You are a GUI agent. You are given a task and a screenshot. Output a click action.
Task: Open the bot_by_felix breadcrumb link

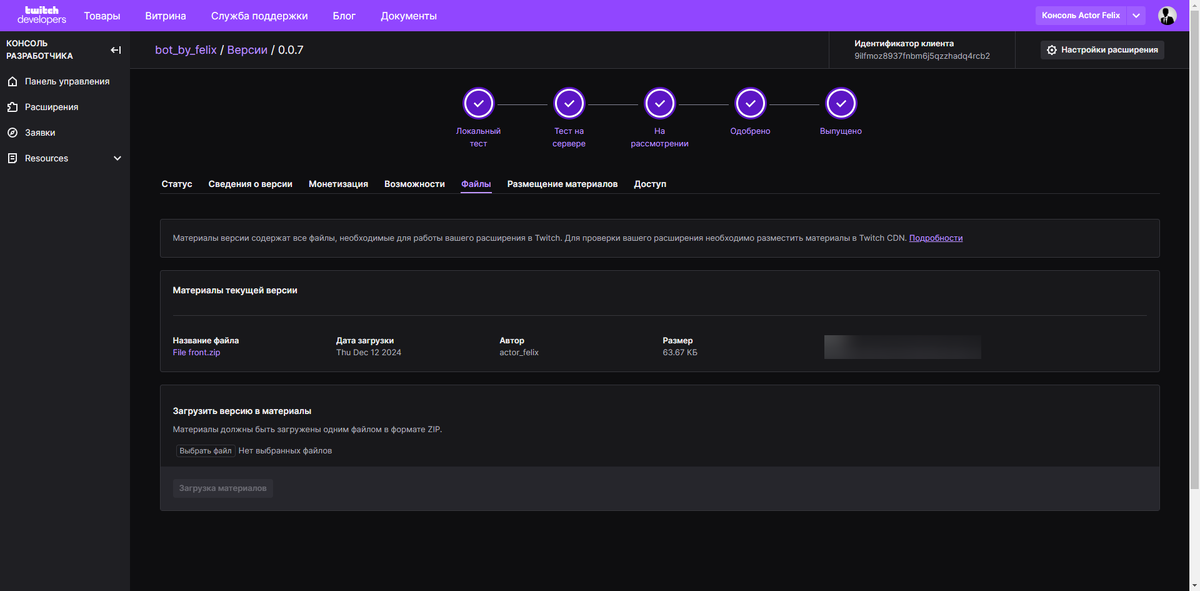click(186, 50)
